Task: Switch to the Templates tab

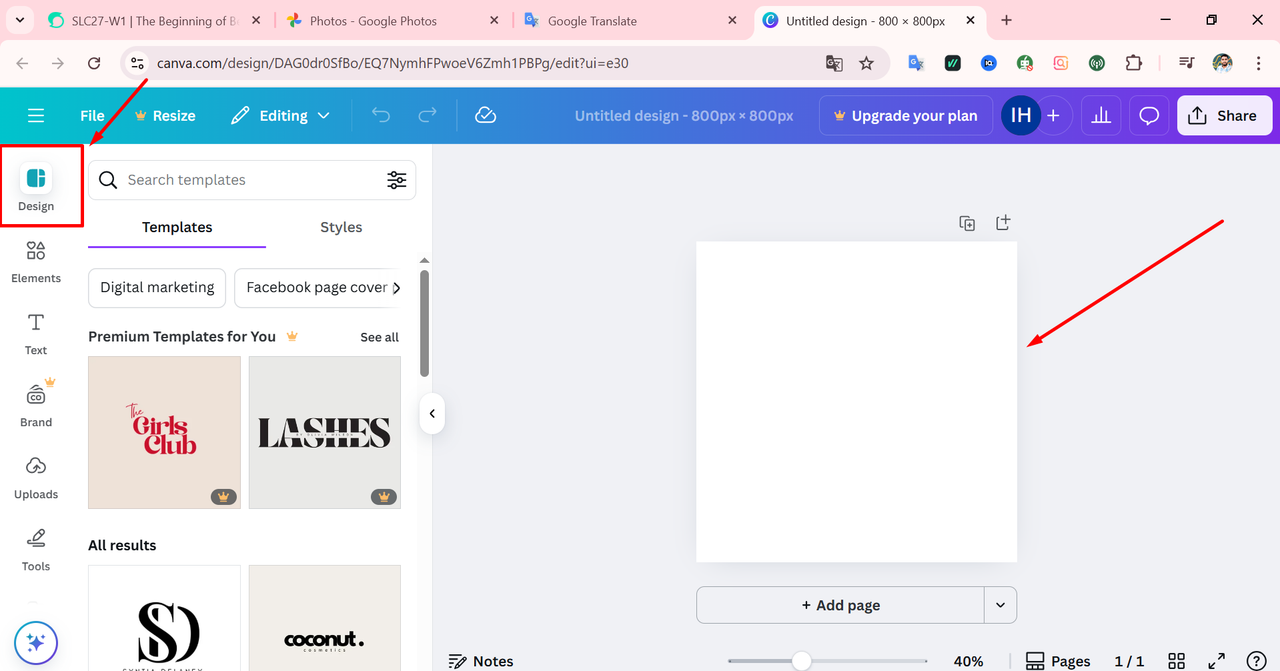Action: (177, 227)
